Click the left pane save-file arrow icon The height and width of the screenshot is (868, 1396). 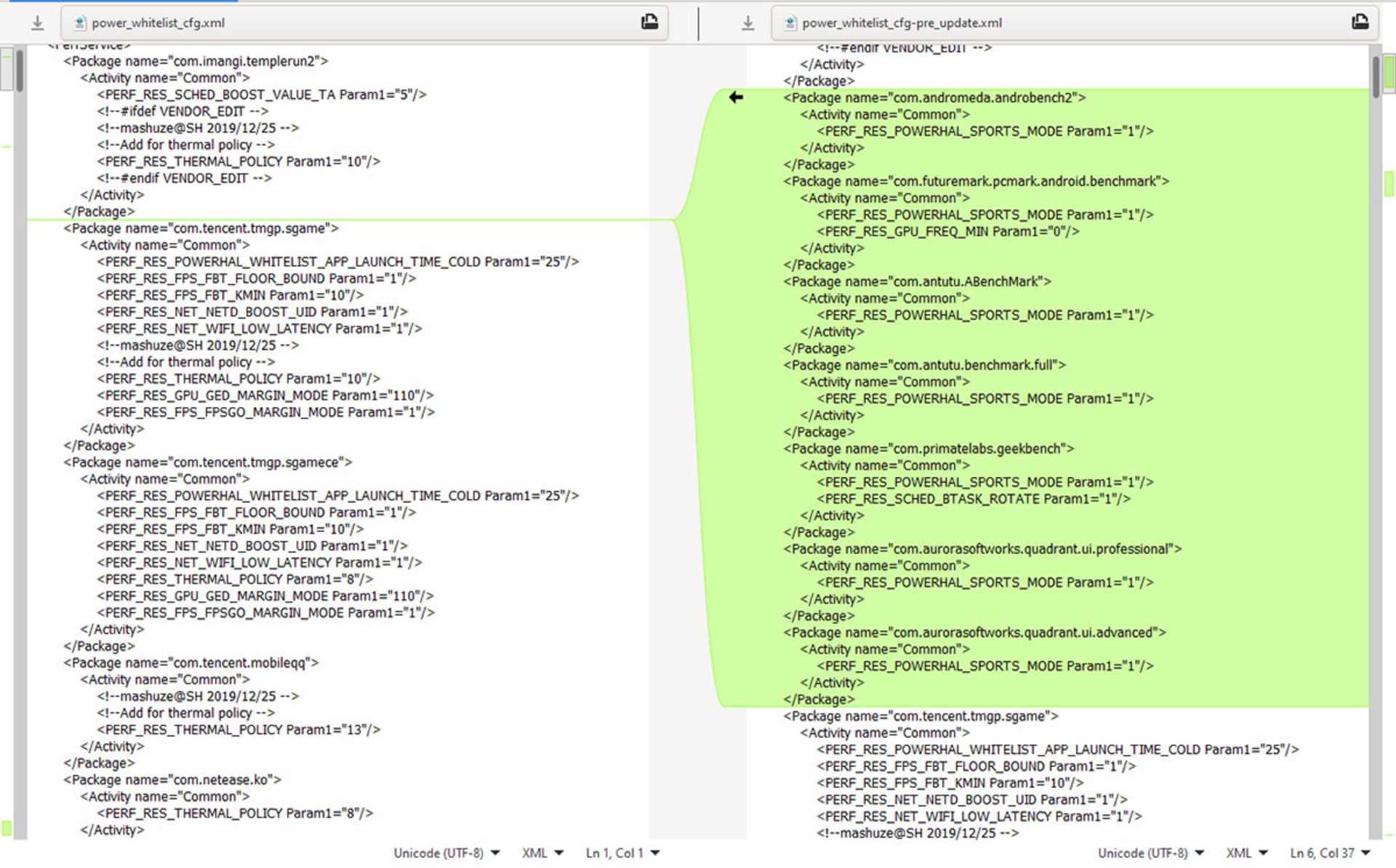tap(37, 23)
